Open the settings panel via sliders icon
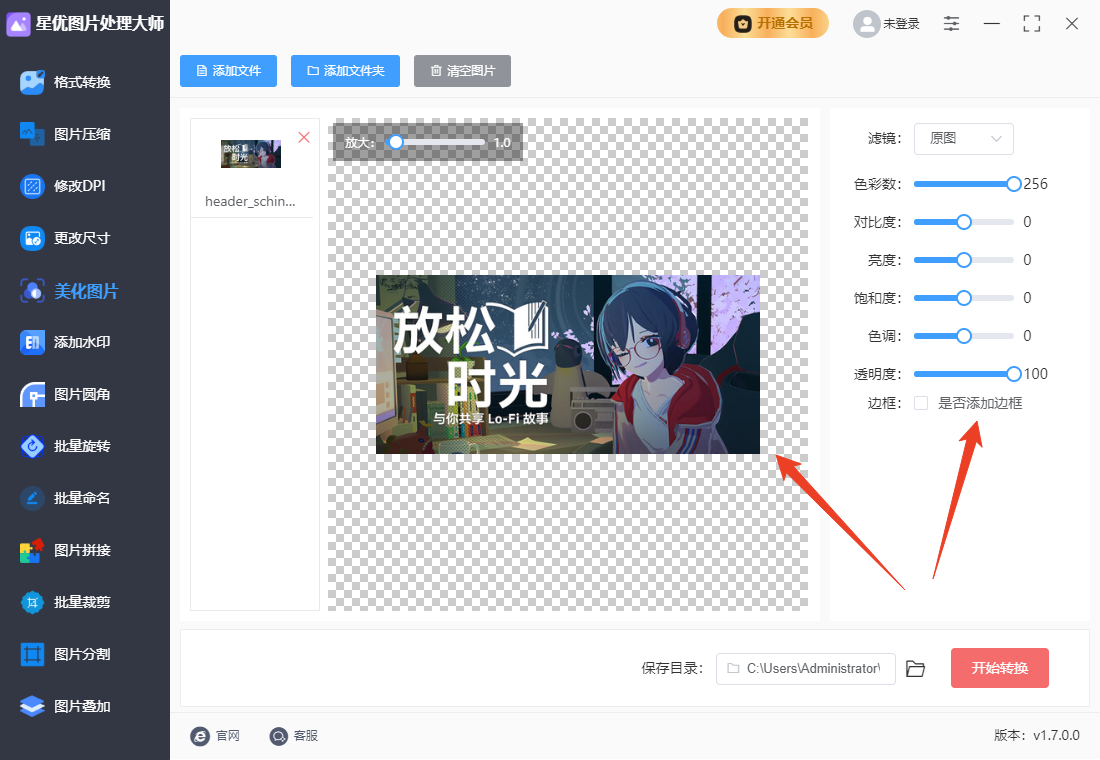Screen dimensions: 1100x760 pos(951,22)
